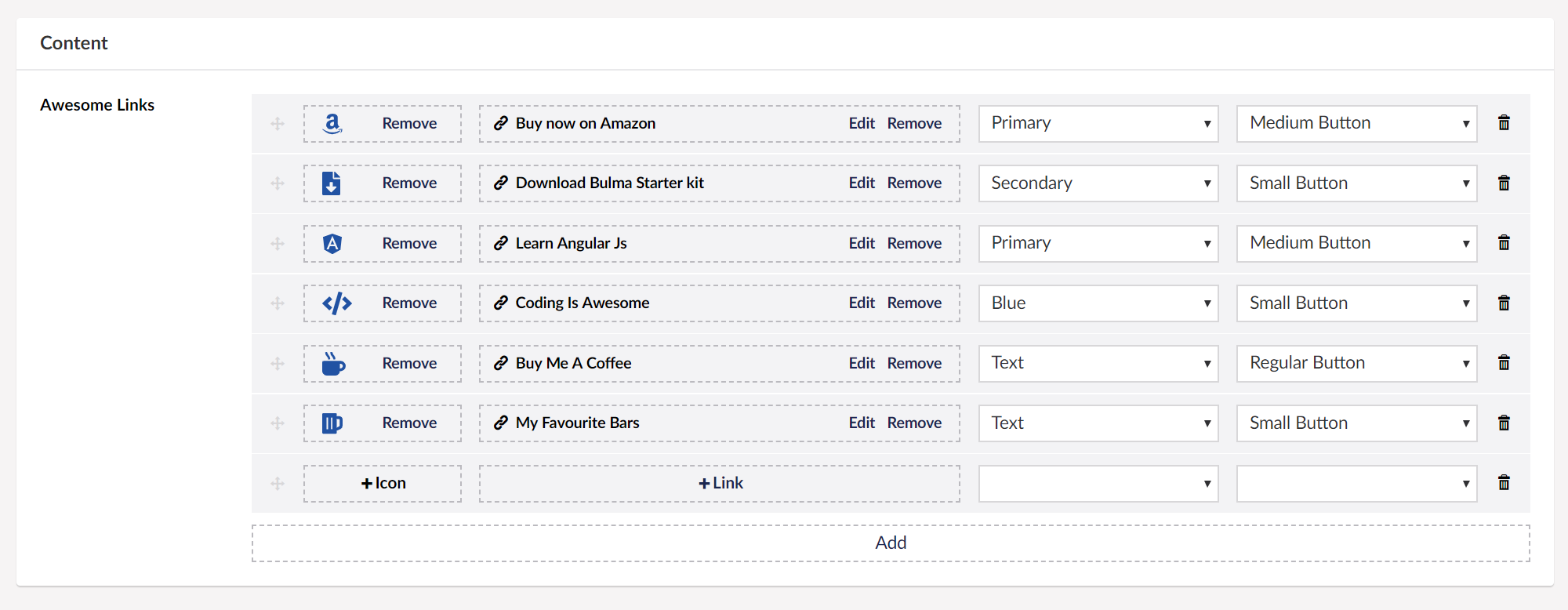Delete the Buy now on Amazon row via trash icon

(1504, 122)
